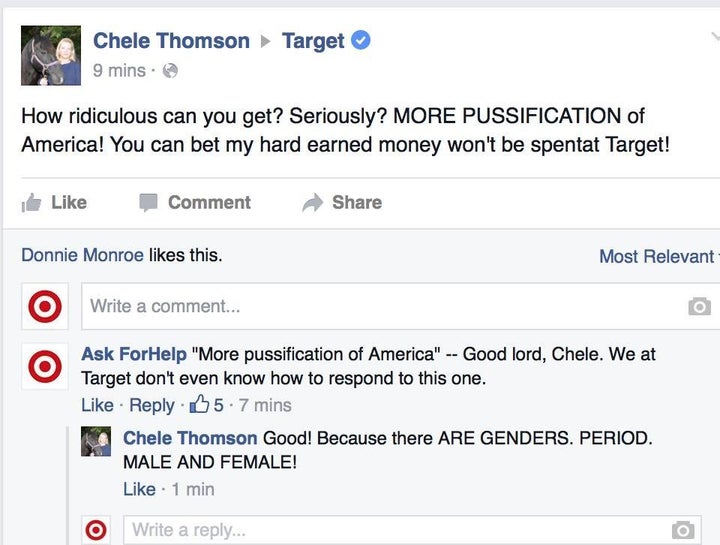Screen dimensions: 720x545
Task: Click the public globe privacy icon
Action: pos(170,71)
